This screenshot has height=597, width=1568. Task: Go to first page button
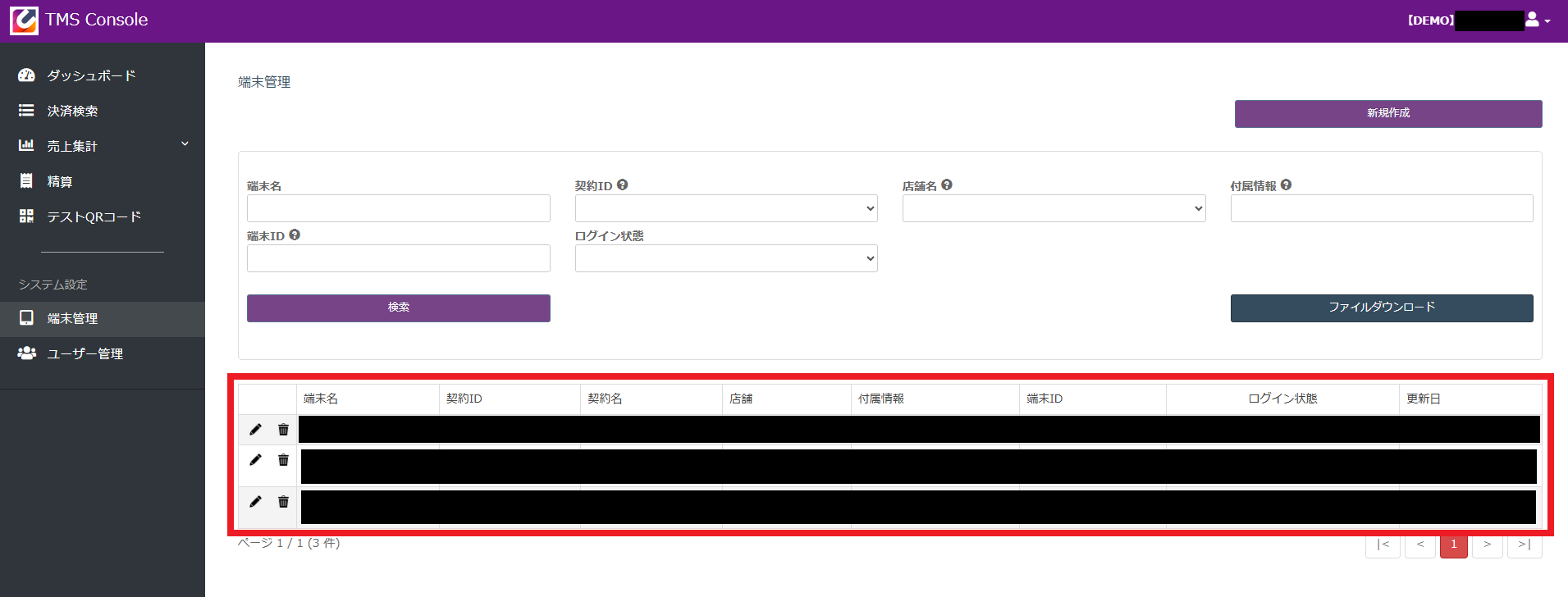point(1383,545)
